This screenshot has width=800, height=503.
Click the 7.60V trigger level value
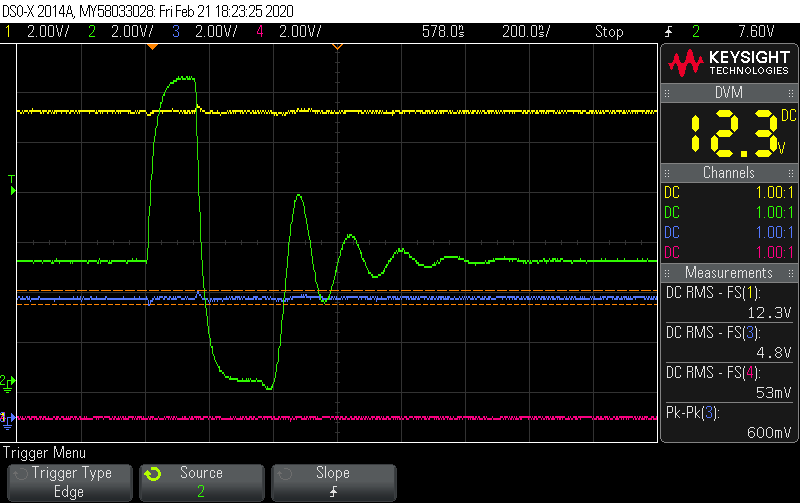pyautogui.click(x=756, y=32)
